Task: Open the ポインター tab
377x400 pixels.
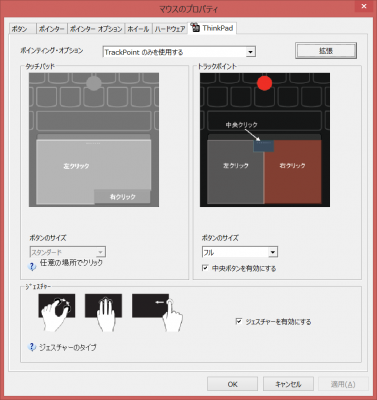Action: point(51,29)
